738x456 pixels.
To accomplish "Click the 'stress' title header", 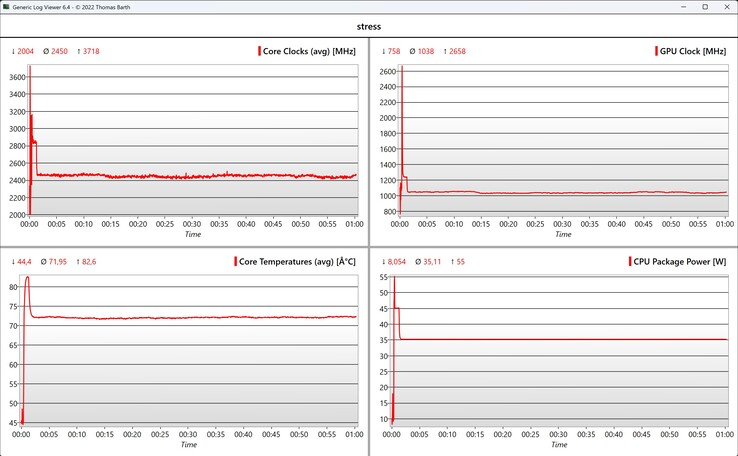I will (x=368, y=27).
